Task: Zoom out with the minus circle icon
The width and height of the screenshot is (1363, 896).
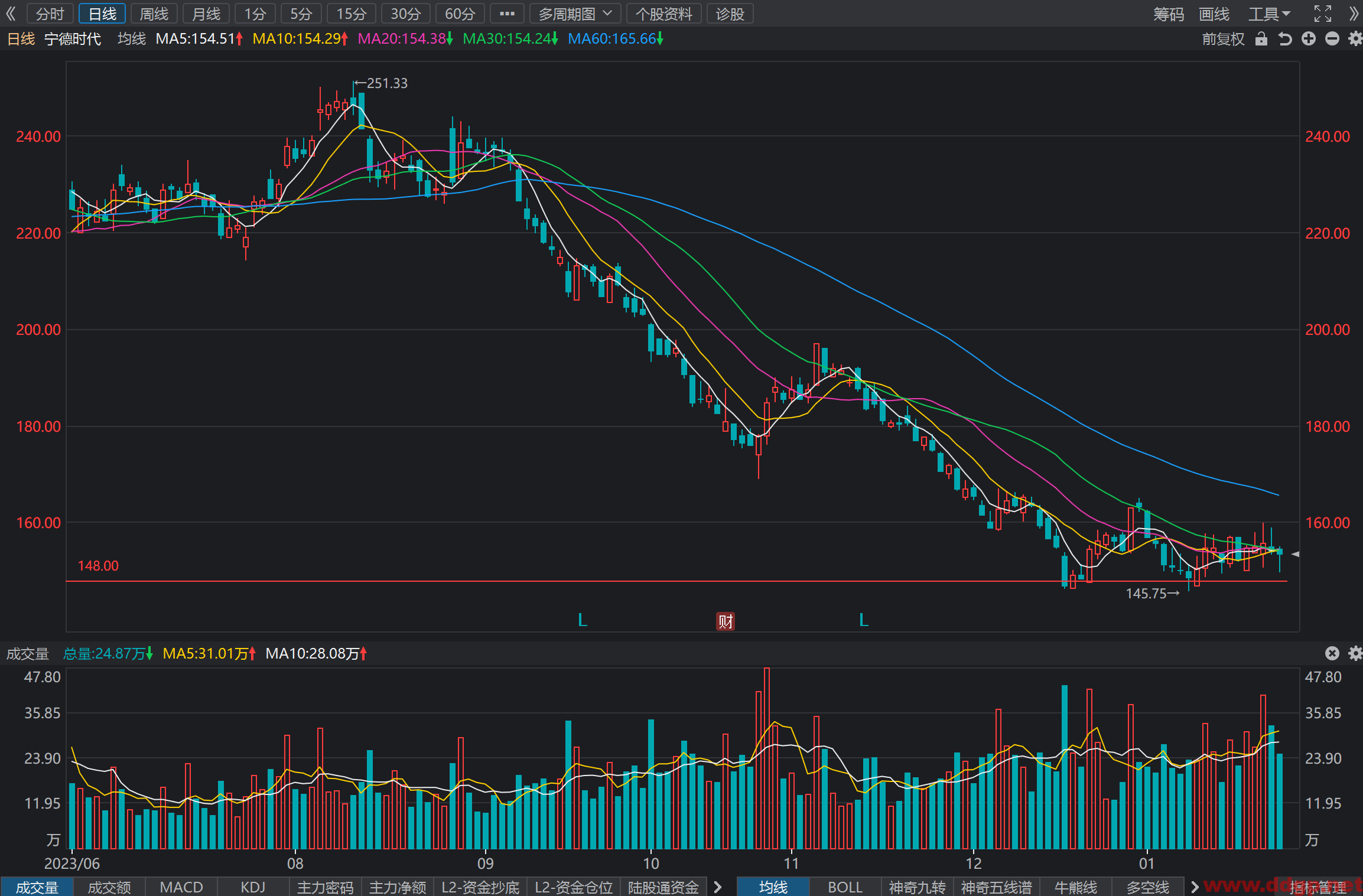Action: tap(1332, 39)
